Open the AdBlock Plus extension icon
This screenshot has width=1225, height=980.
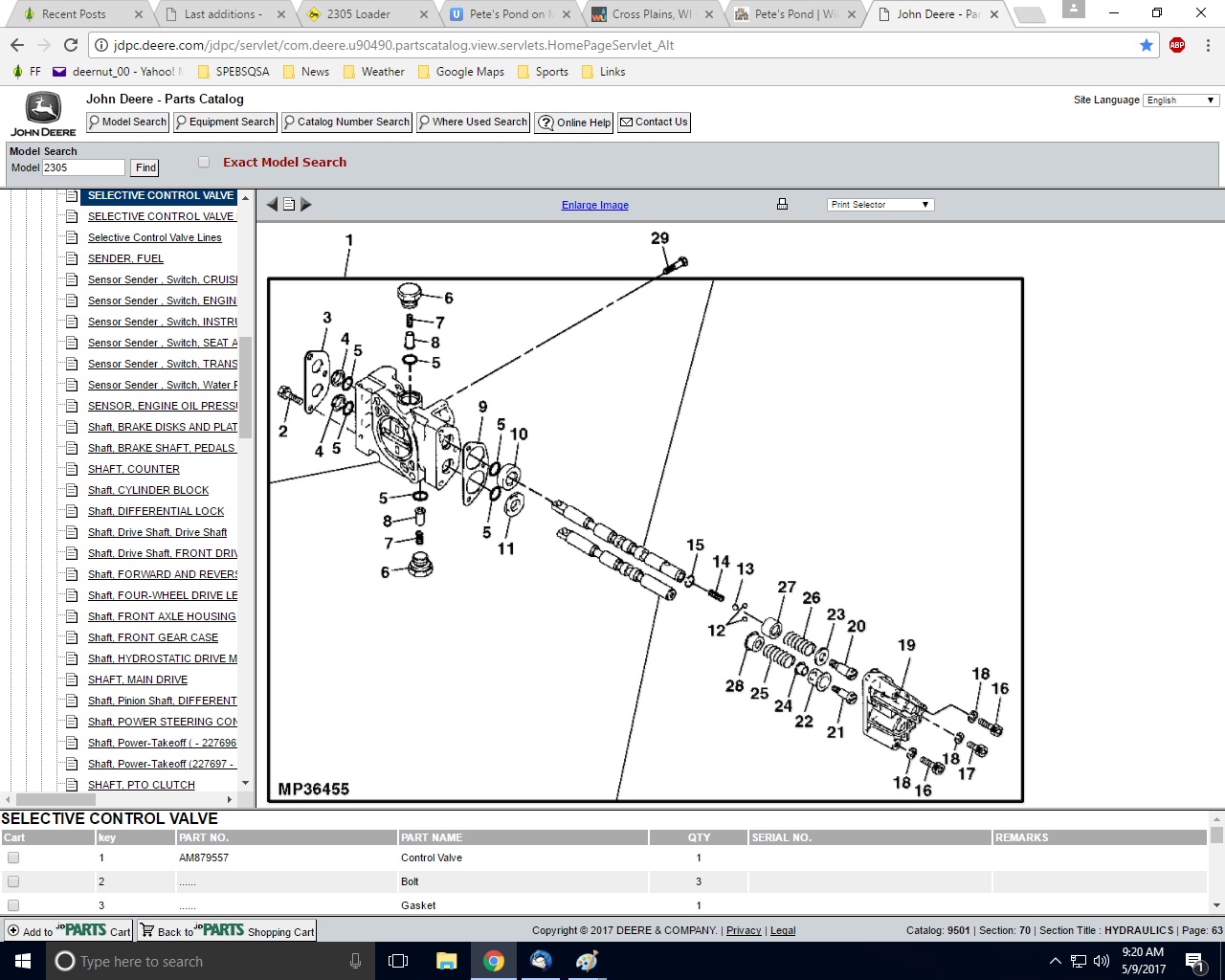click(x=1177, y=45)
